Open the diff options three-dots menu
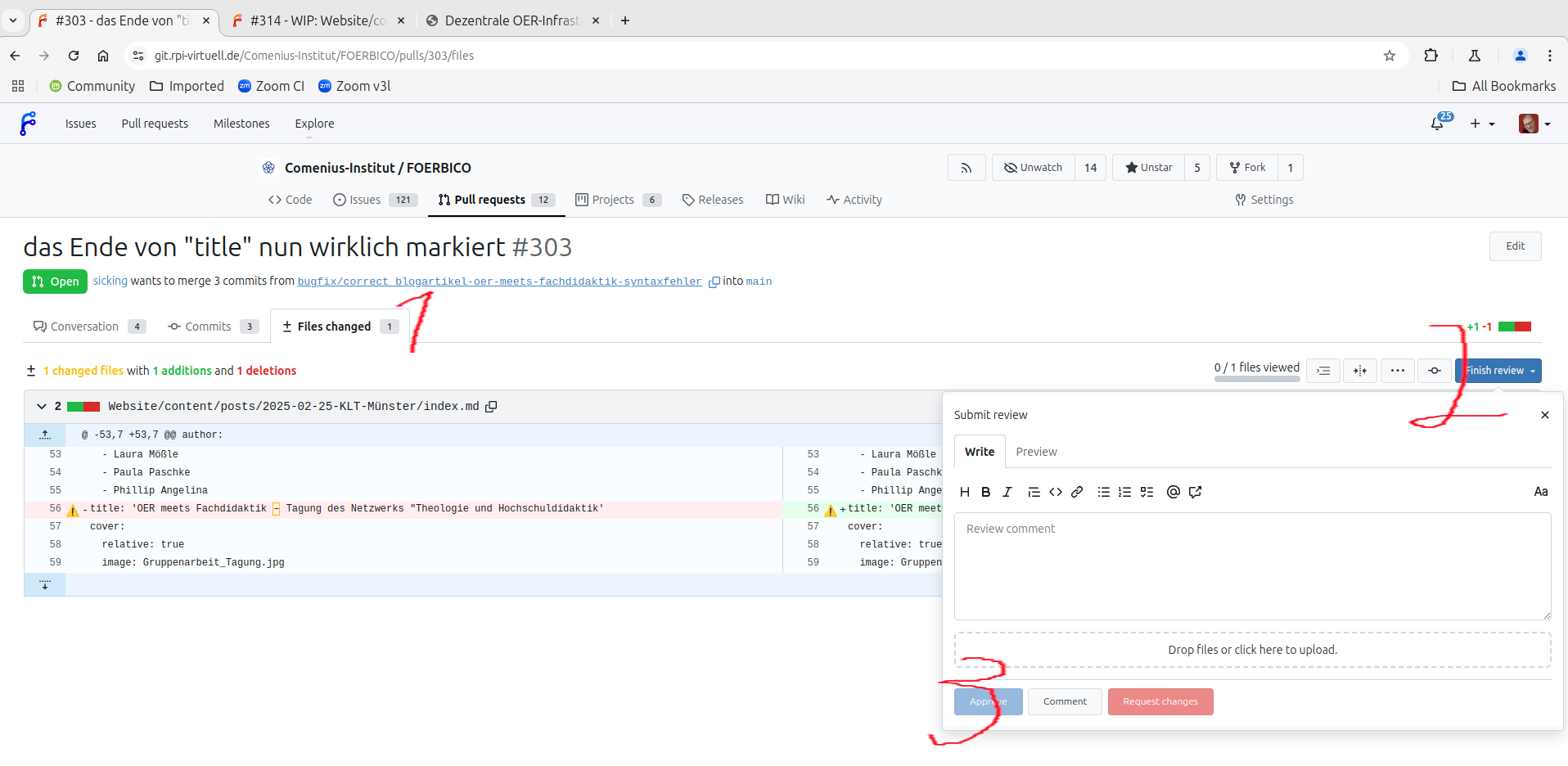 (1397, 371)
